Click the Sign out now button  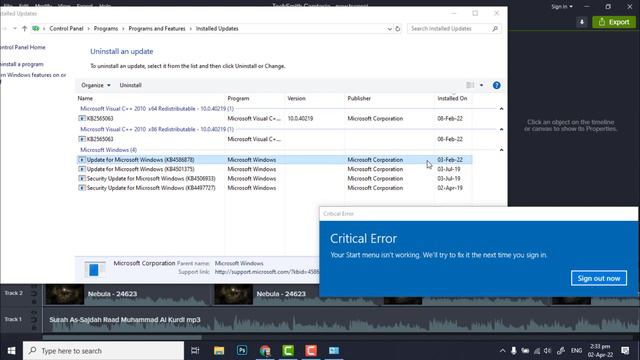point(599,278)
